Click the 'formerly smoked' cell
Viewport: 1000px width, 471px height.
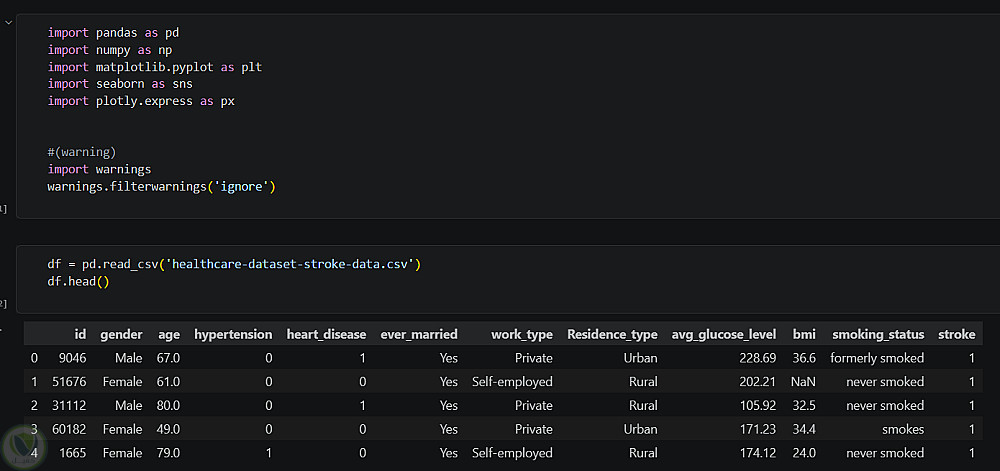tap(877, 358)
